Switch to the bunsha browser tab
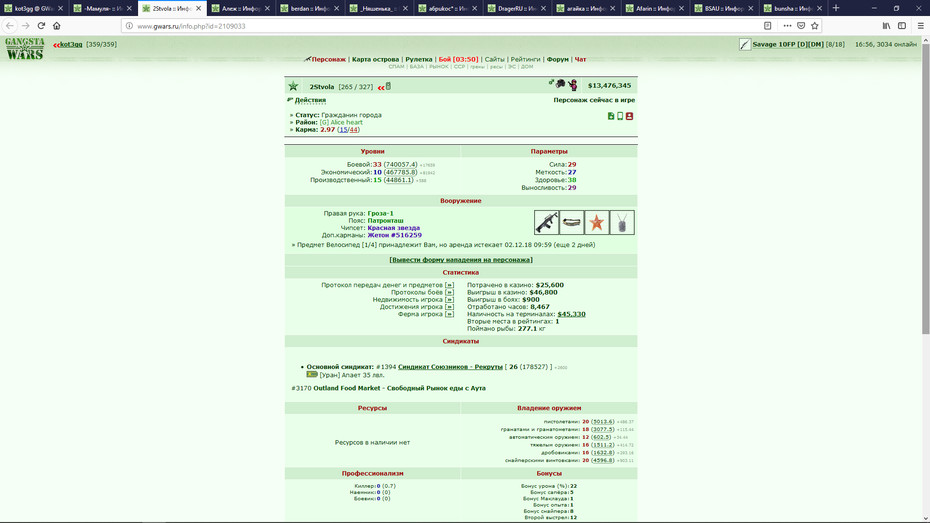The width and height of the screenshot is (930, 523). 792,8
